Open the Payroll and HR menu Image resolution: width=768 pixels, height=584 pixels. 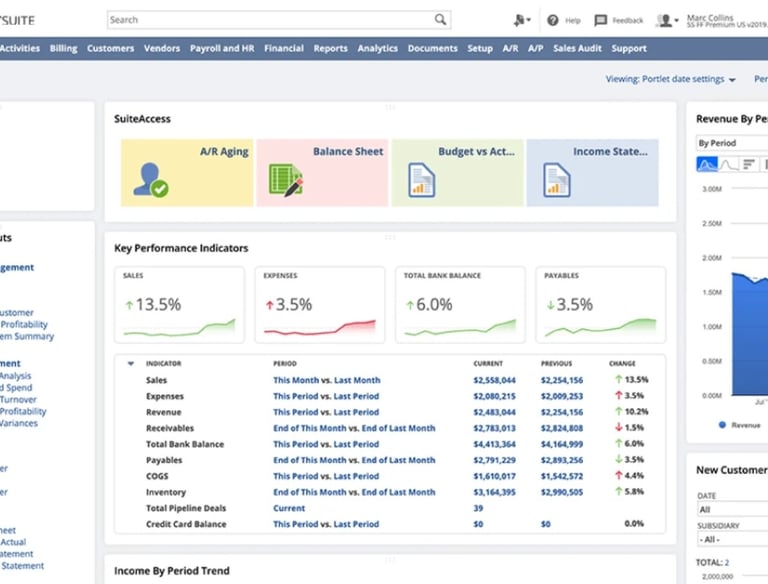pos(222,48)
